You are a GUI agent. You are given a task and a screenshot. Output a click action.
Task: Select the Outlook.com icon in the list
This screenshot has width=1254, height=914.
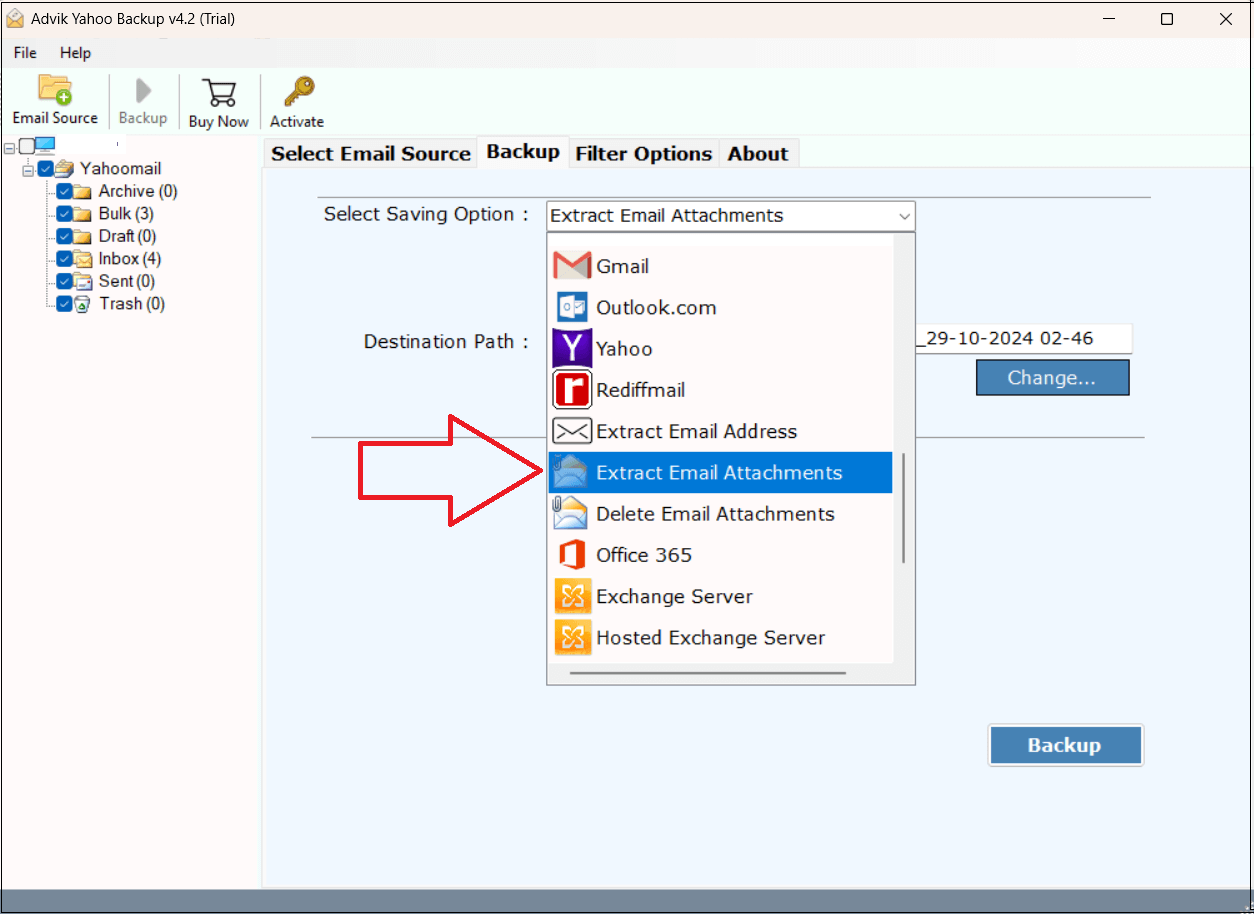[572, 307]
